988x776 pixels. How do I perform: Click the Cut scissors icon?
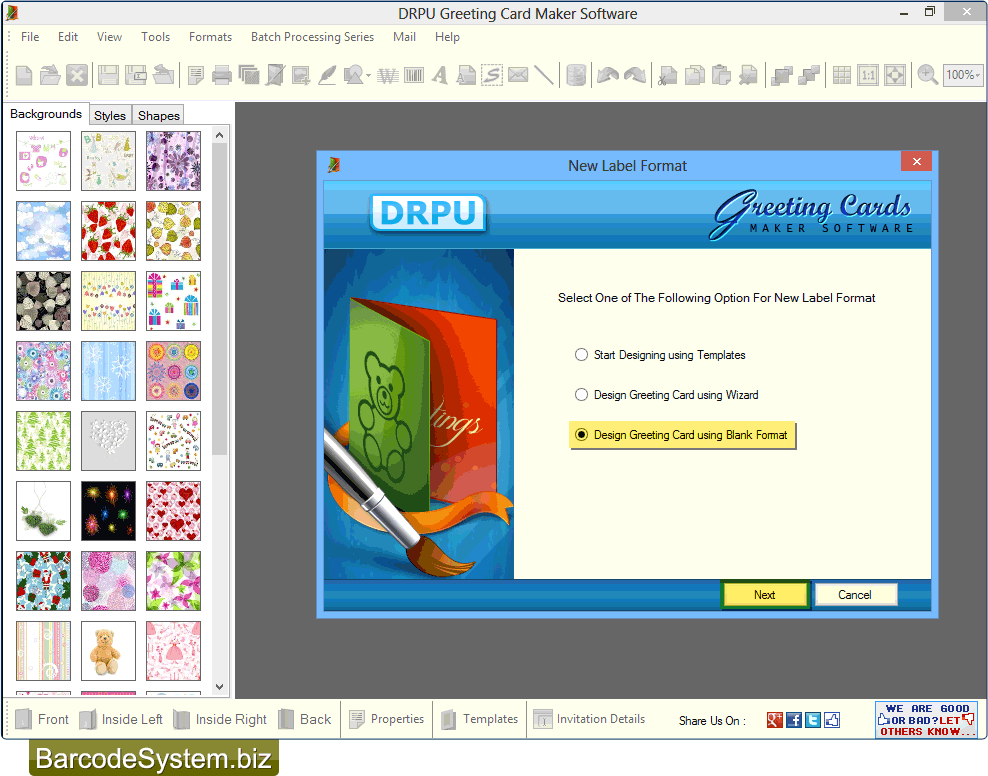[x=667, y=76]
